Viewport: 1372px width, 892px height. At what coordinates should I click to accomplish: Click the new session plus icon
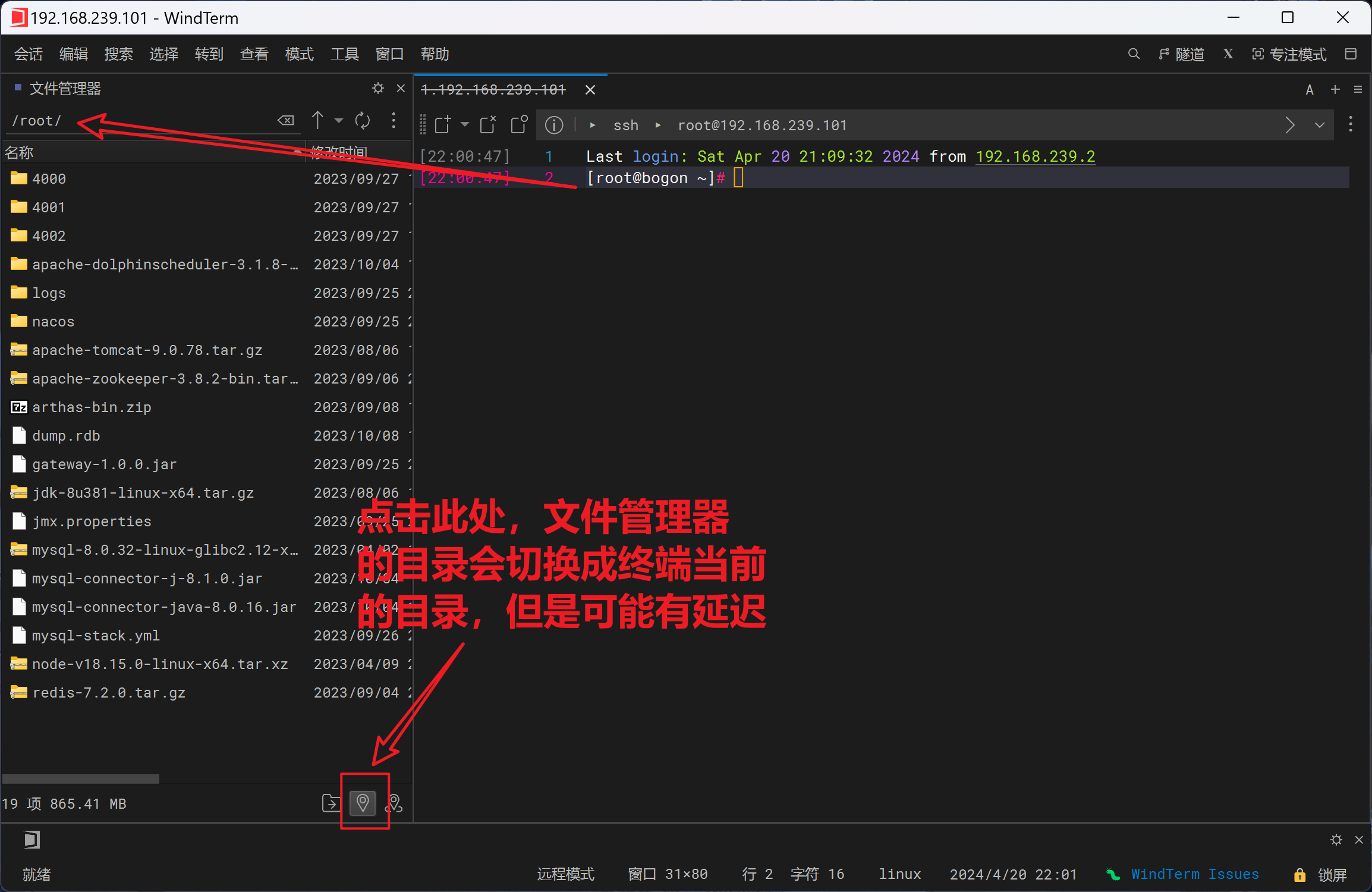[1335, 89]
